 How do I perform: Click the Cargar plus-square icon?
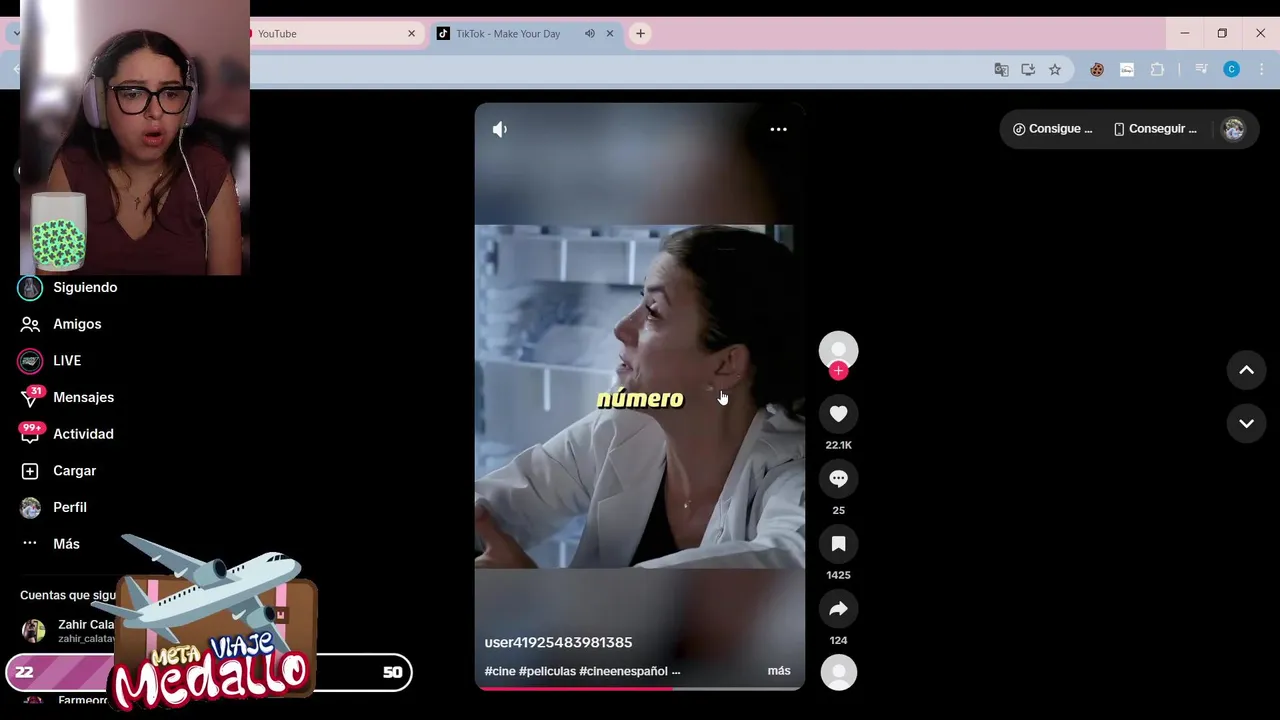30,470
